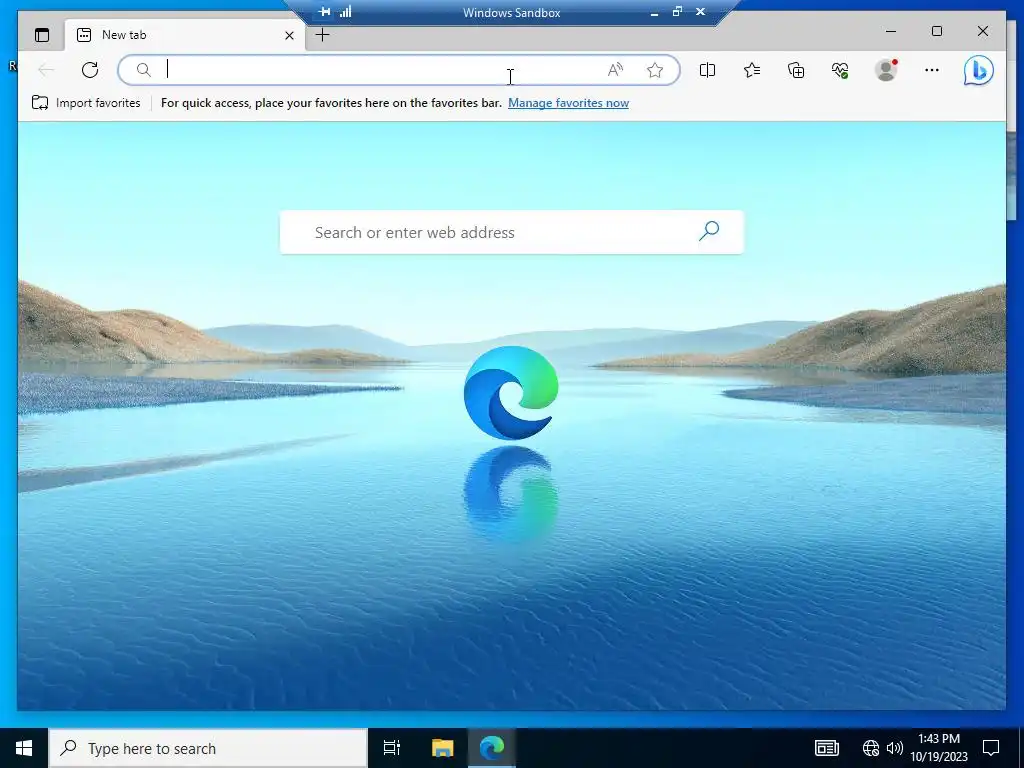Open Settings and more menu
Viewport: 1024px width, 768px height.
click(x=932, y=70)
